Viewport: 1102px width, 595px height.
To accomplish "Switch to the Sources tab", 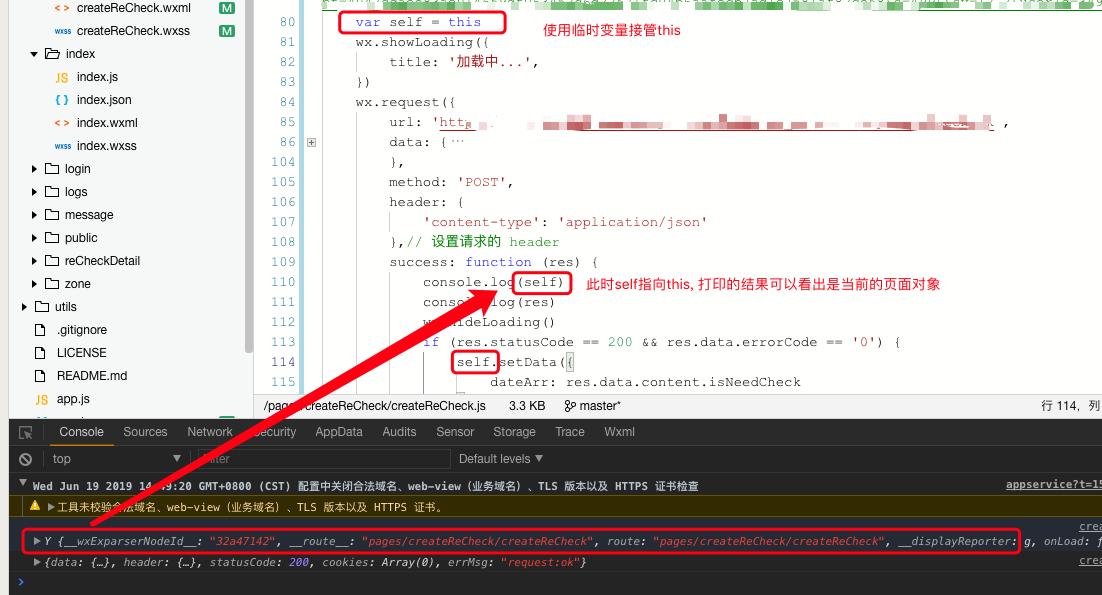I will 145,432.
